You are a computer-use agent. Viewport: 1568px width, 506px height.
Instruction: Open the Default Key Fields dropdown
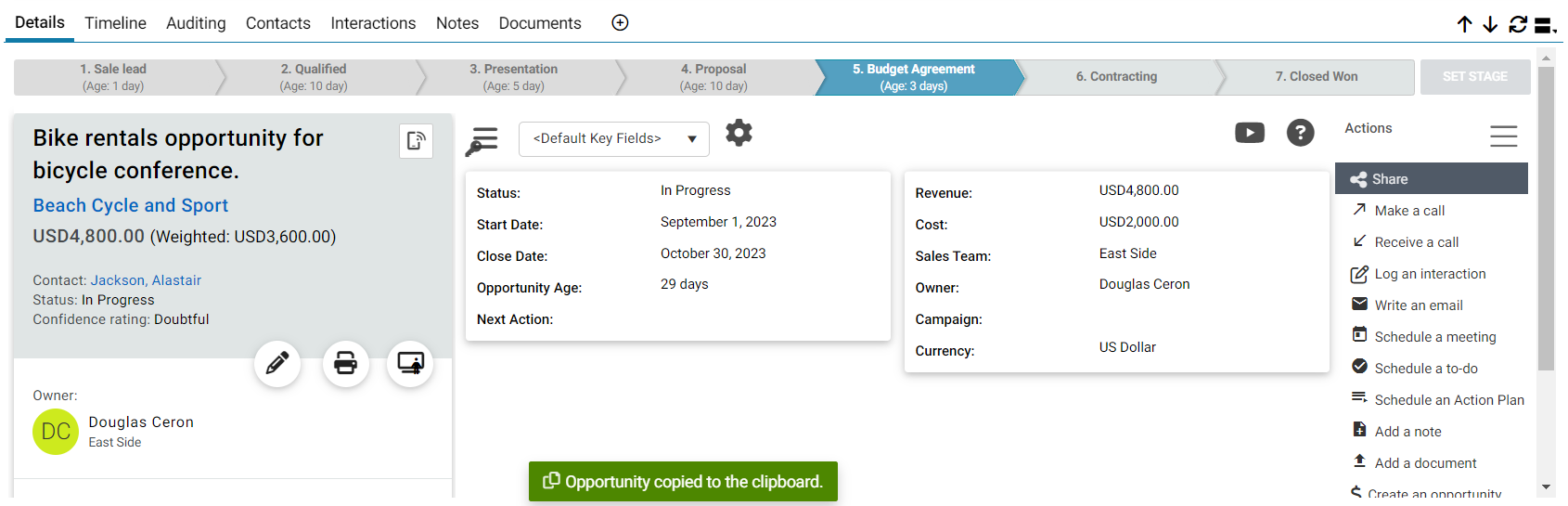point(614,139)
